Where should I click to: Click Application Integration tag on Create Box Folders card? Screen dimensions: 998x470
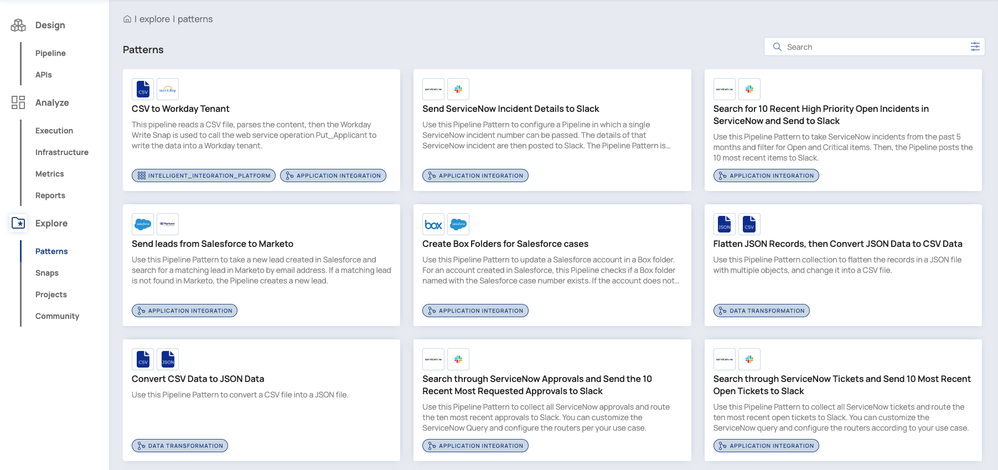tap(475, 311)
